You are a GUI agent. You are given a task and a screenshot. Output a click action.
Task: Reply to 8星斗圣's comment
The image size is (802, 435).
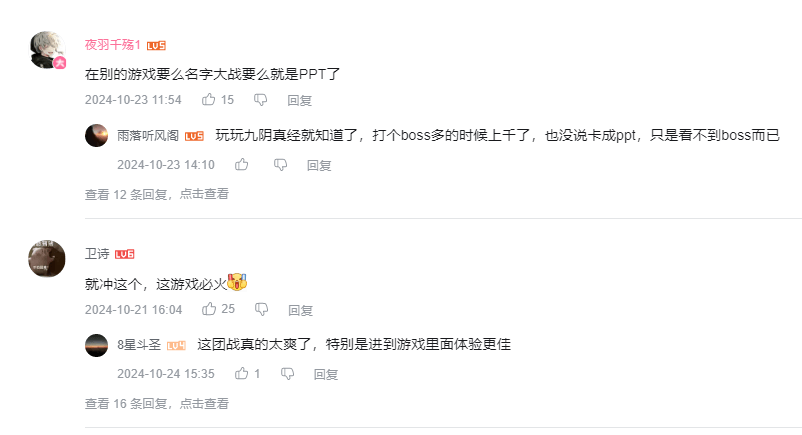[x=326, y=374]
